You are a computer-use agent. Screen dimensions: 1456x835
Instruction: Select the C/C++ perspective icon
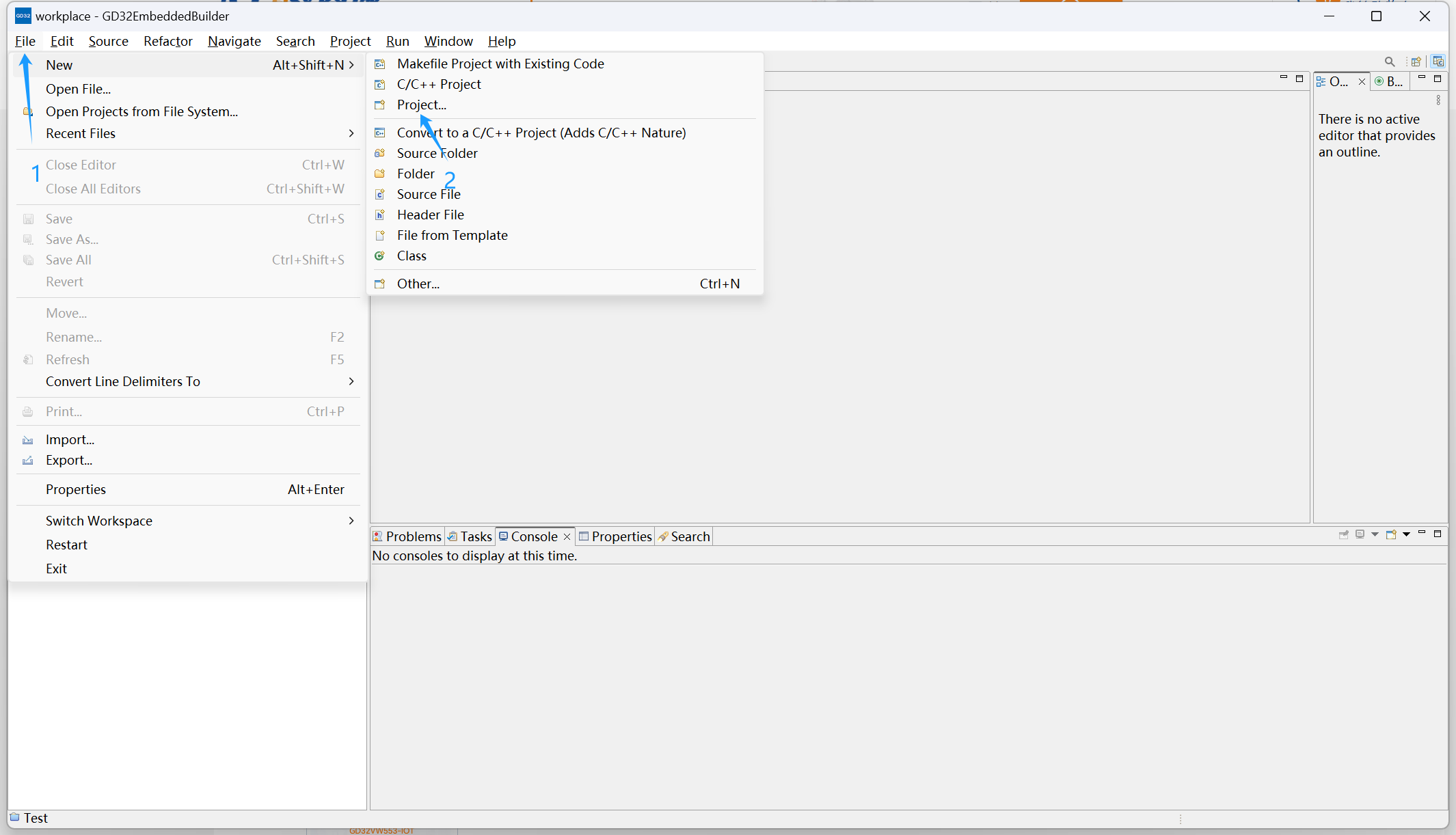pyautogui.click(x=1438, y=61)
